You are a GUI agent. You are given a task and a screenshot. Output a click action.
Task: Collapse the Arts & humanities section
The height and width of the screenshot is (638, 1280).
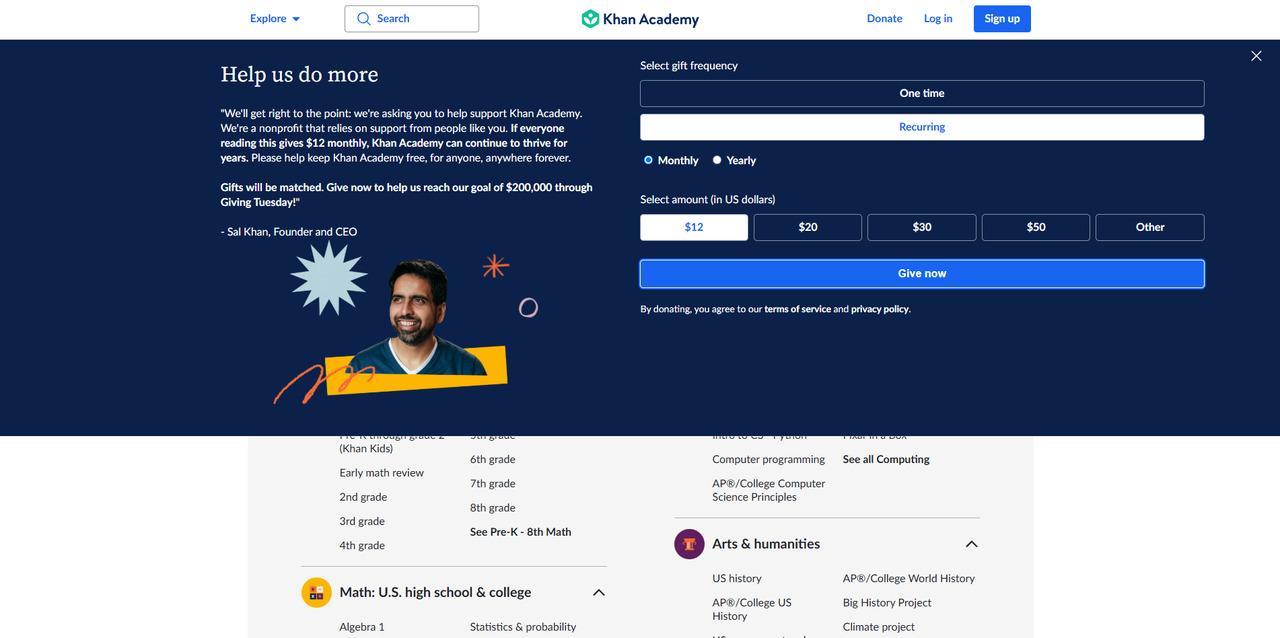pyautogui.click(x=971, y=544)
